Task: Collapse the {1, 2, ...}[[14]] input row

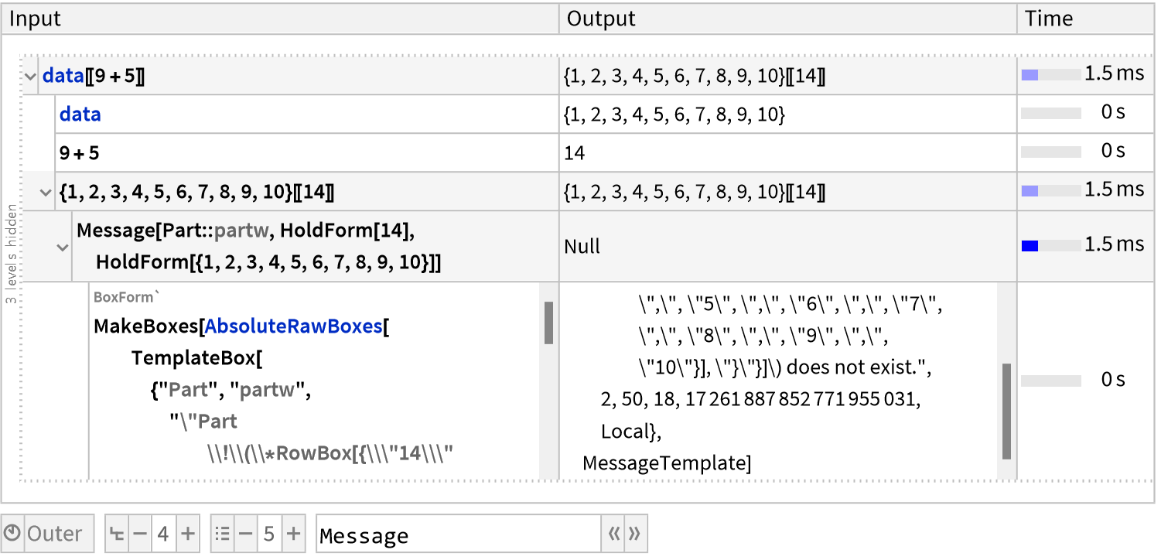Action: pyautogui.click(x=46, y=191)
